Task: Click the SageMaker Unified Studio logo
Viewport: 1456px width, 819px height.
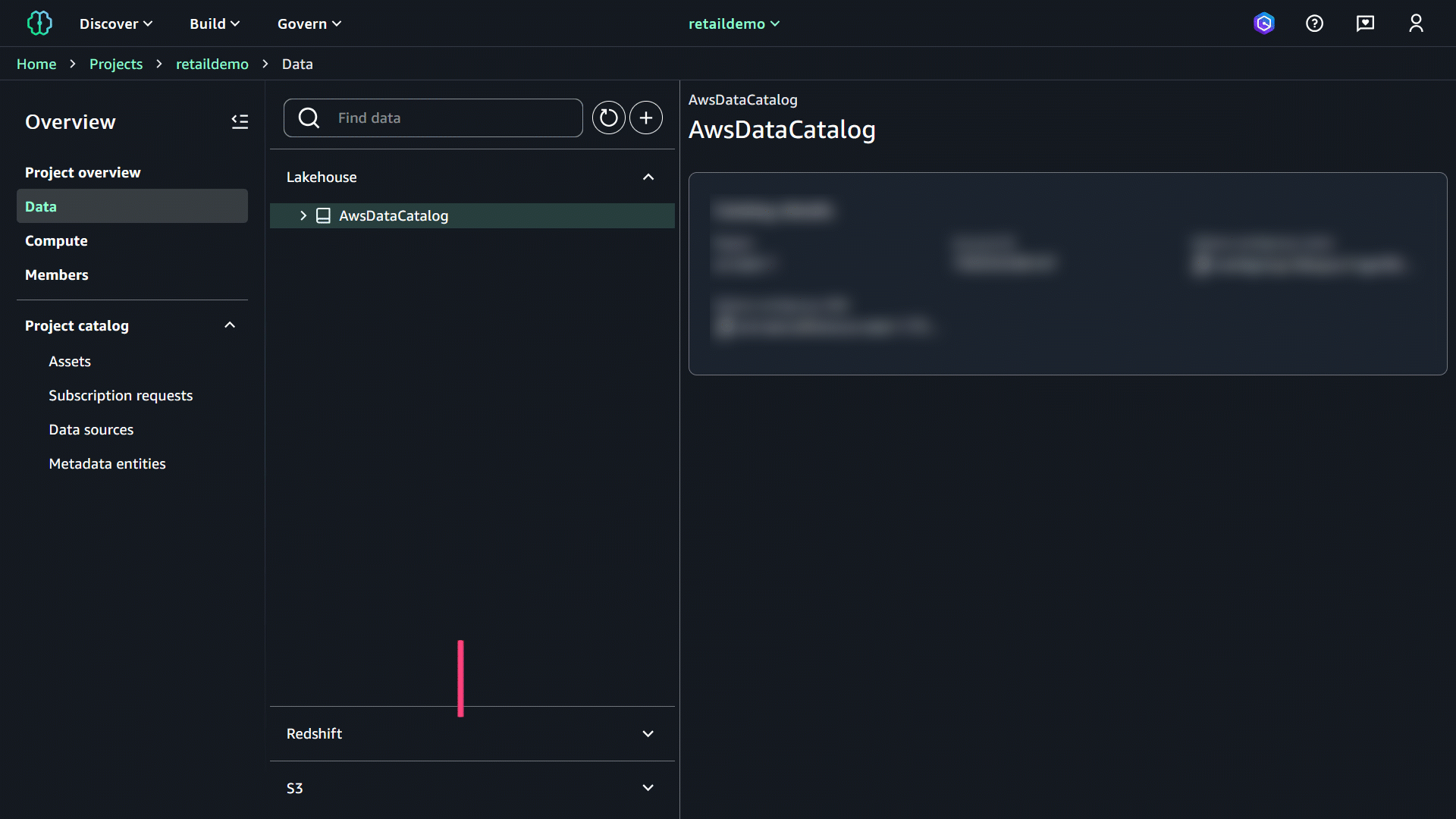Action: [39, 24]
